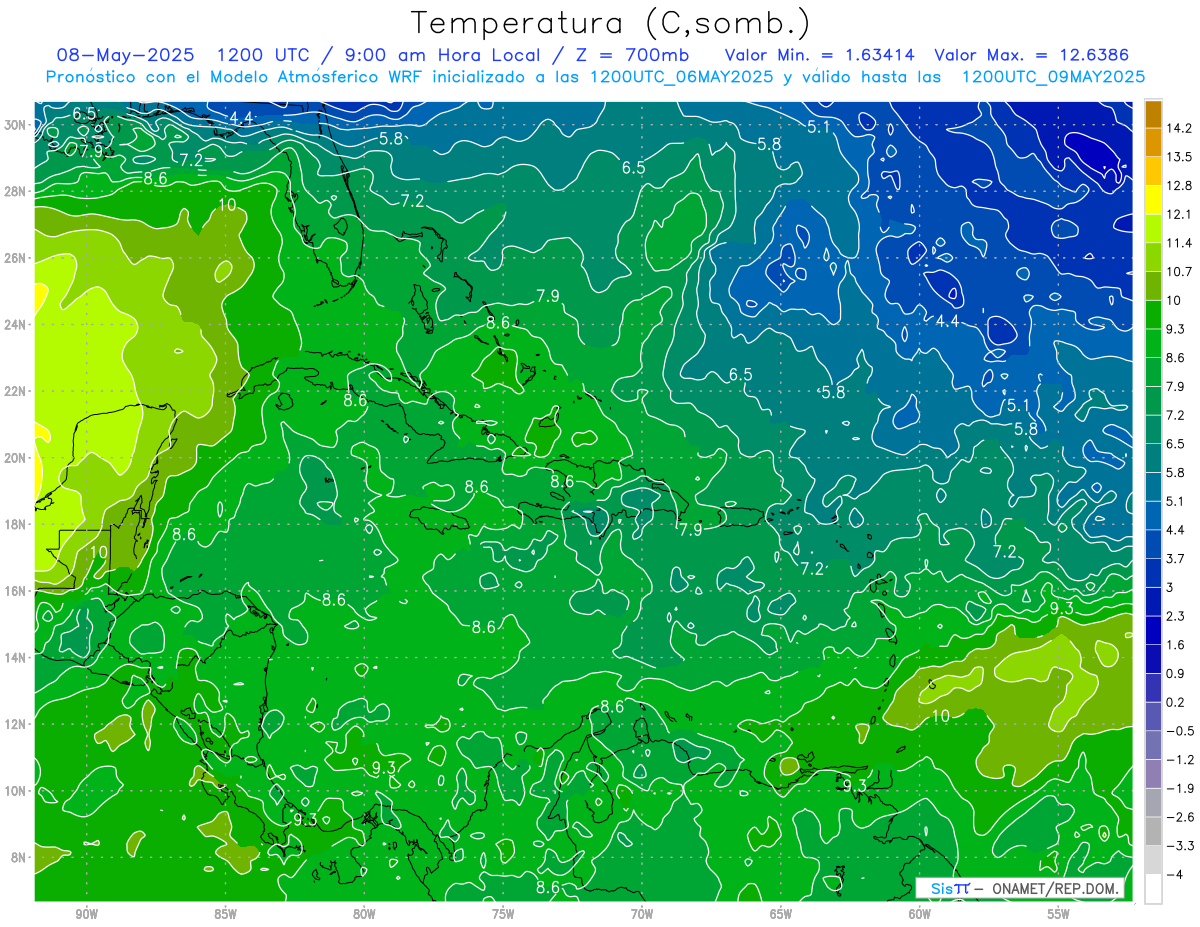The height and width of the screenshot is (927, 1200).
Task: Click the 28N latitude axis label
Action: 15,191
